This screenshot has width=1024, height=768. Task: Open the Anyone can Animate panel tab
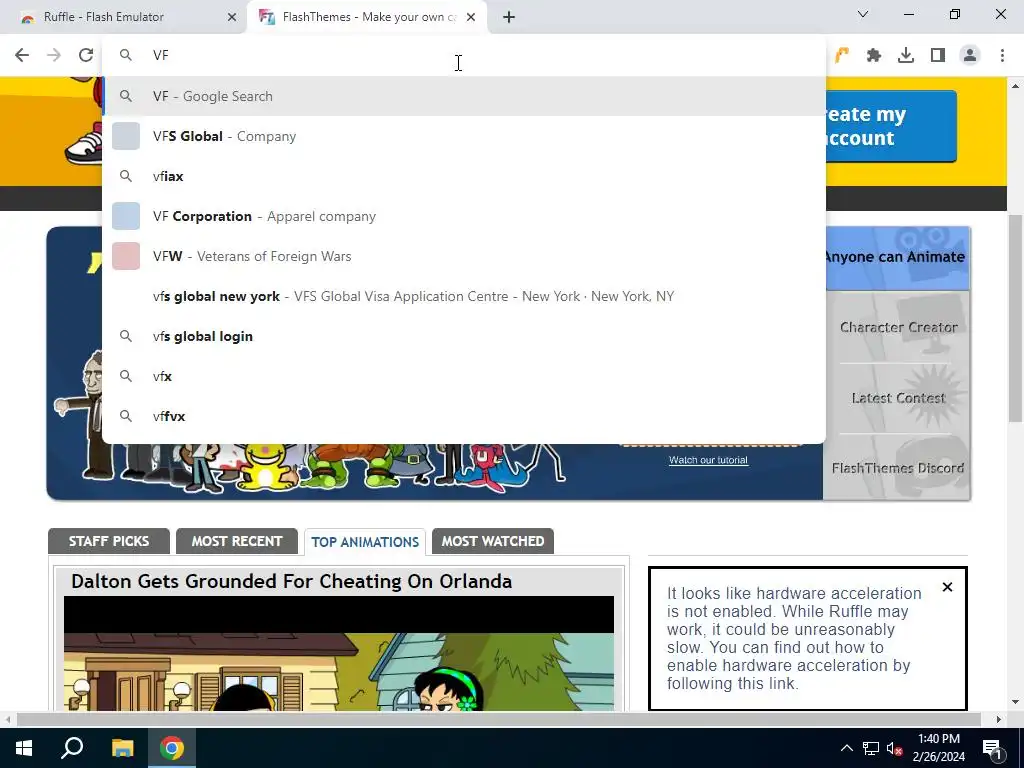pyautogui.click(x=897, y=257)
